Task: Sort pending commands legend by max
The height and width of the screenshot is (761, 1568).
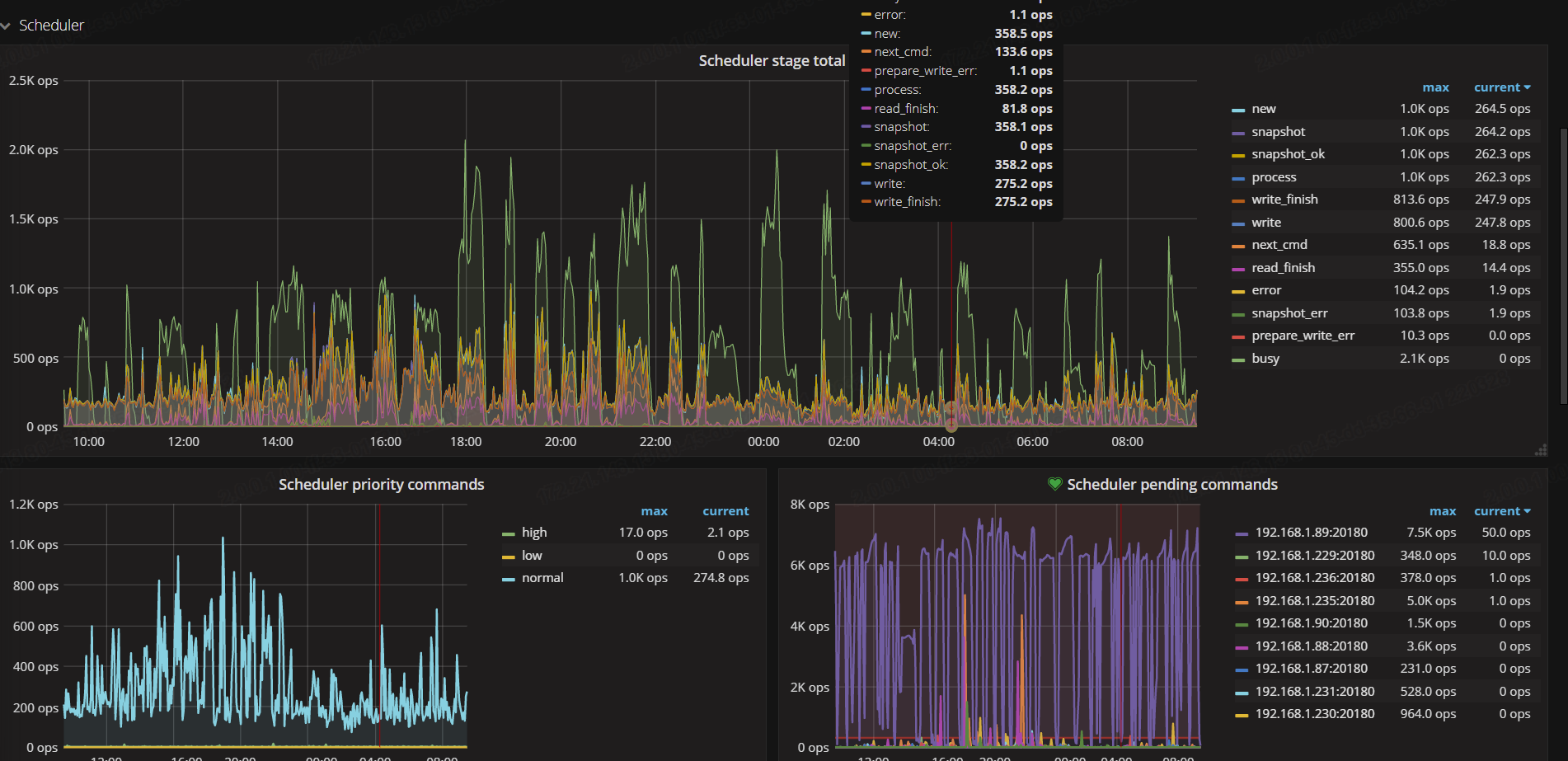Action: click(x=1442, y=511)
